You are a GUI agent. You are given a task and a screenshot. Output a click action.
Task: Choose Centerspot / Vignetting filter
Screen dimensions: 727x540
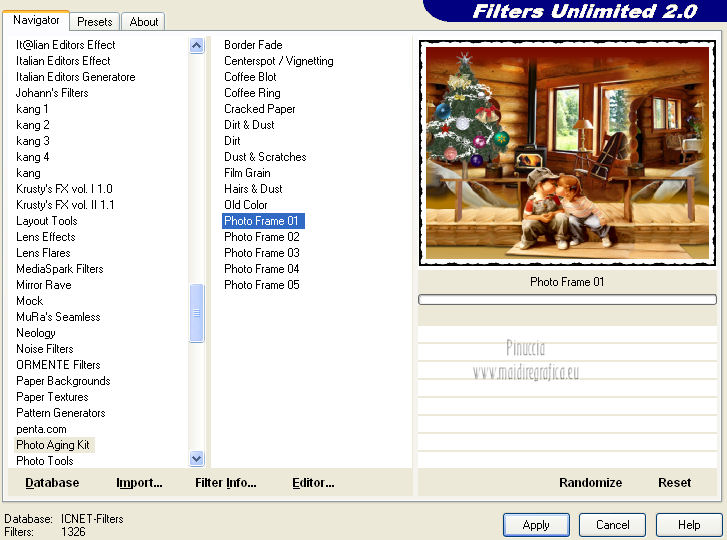(279, 61)
